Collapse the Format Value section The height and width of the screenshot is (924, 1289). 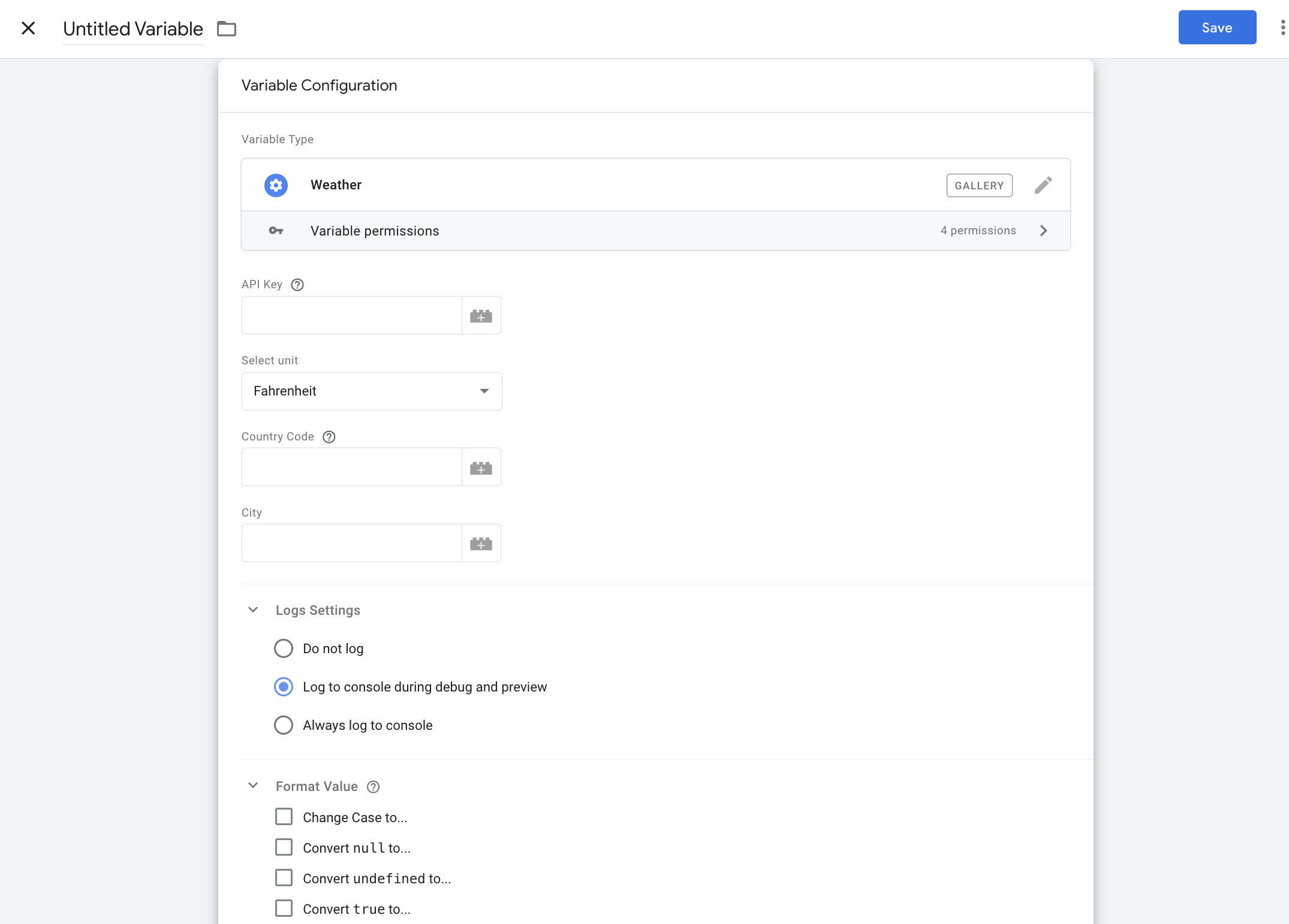(253, 786)
